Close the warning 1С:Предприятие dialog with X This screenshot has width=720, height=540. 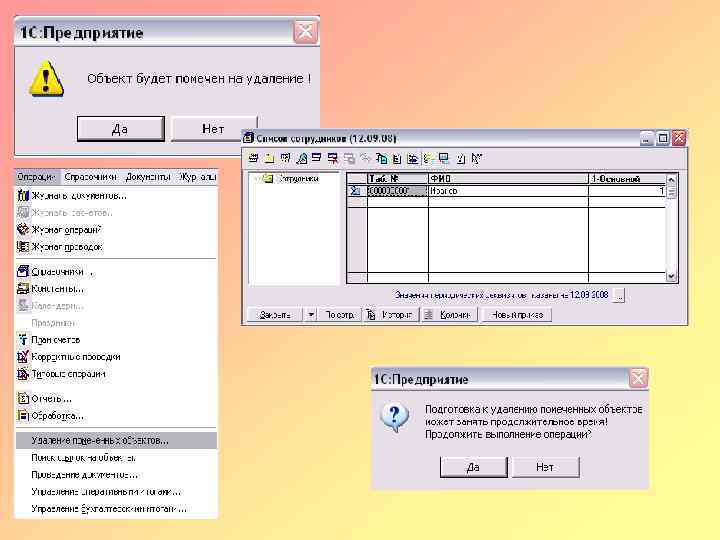(x=305, y=32)
